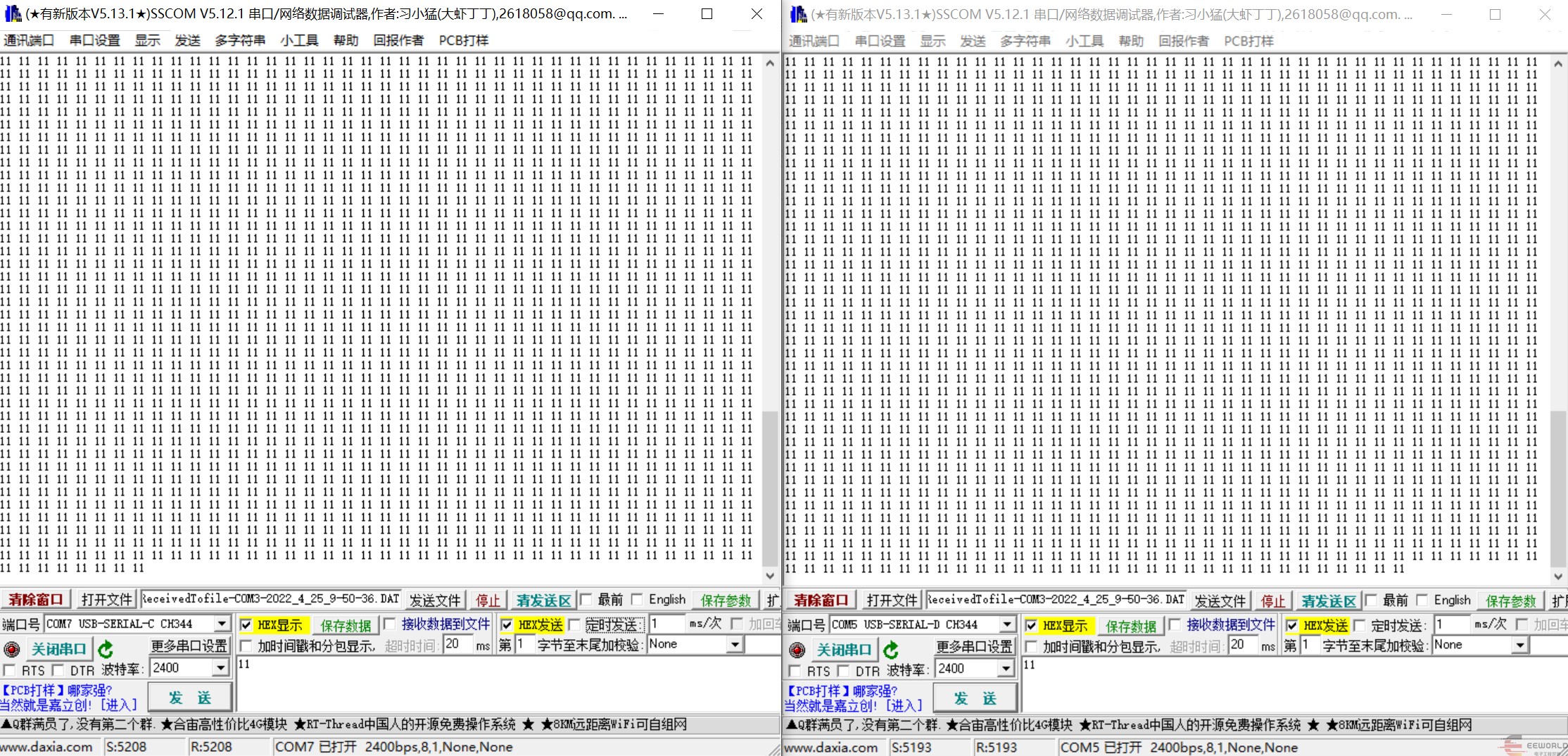Enable 定时发送 in COM7 window
The image size is (1568, 756).
click(574, 624)
